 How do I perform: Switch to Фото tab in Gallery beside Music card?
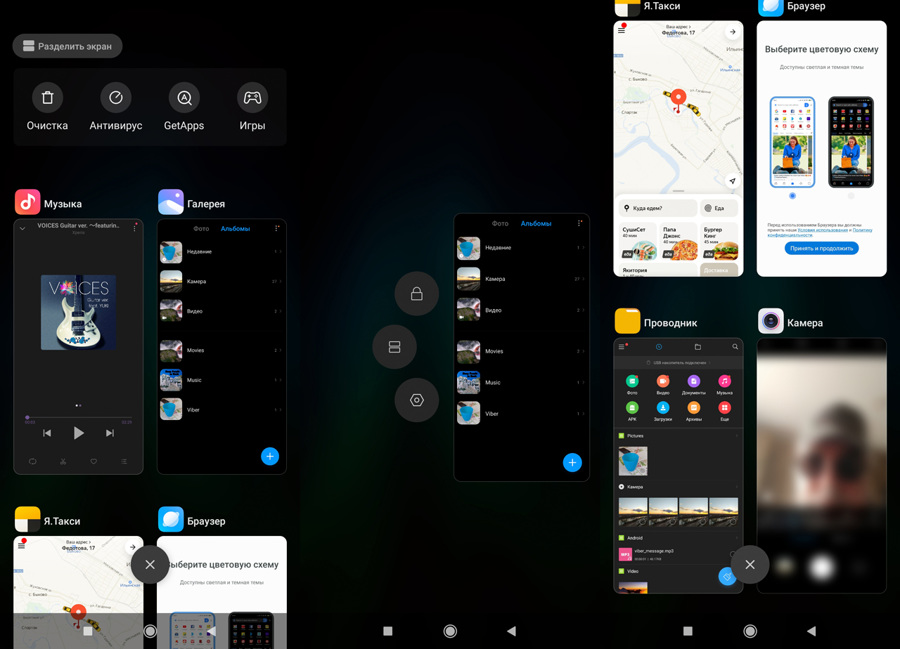(x=201, y=228)
